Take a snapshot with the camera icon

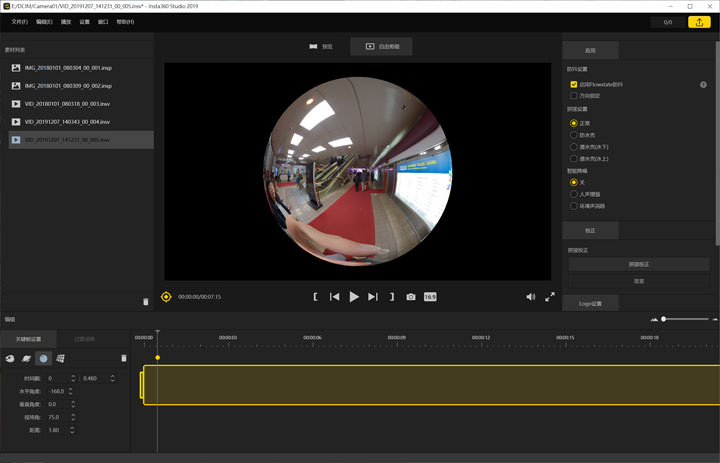[x=411, y=297]
